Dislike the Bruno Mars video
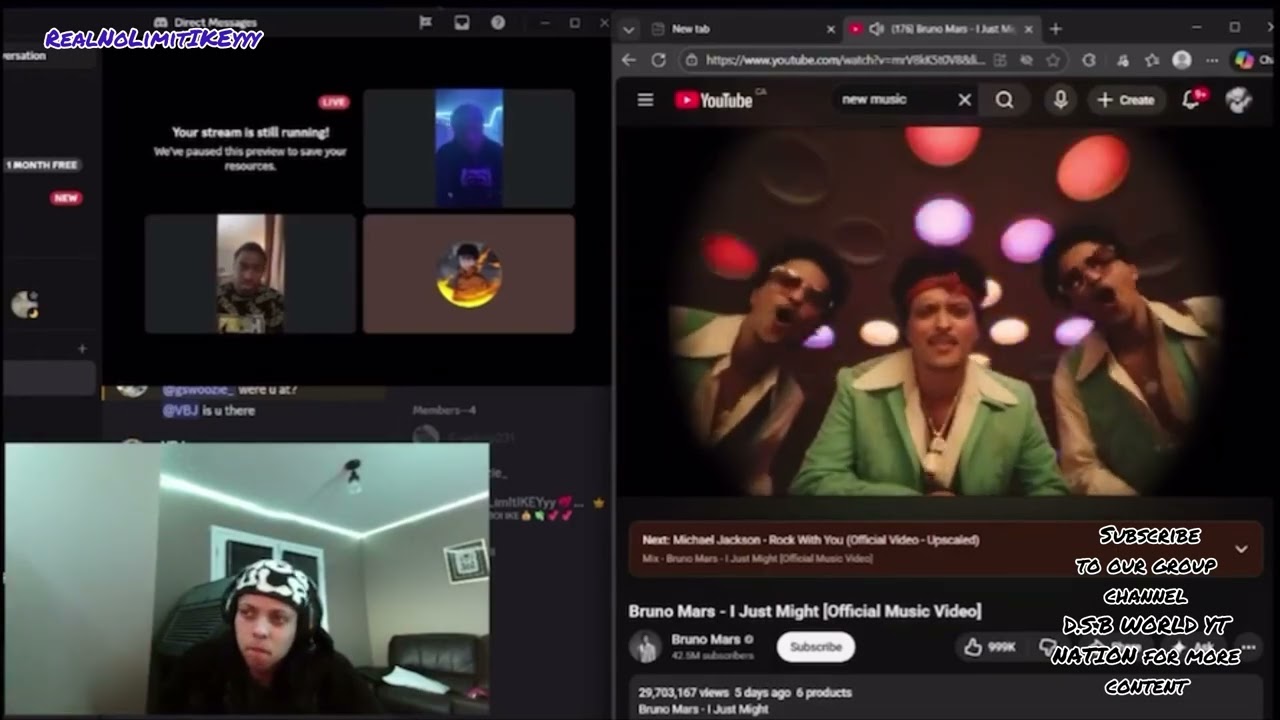Screen dimensions: 1280x720 tap(1046, 647)
